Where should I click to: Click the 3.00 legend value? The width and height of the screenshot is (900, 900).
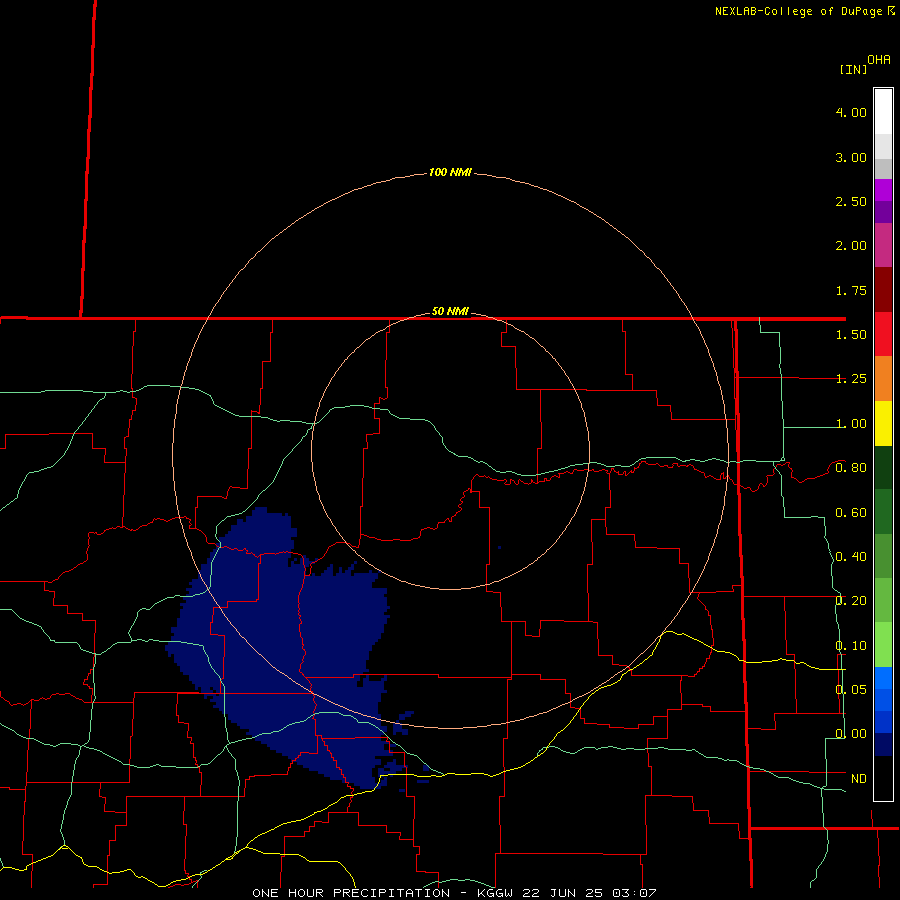tap(851, 157)
